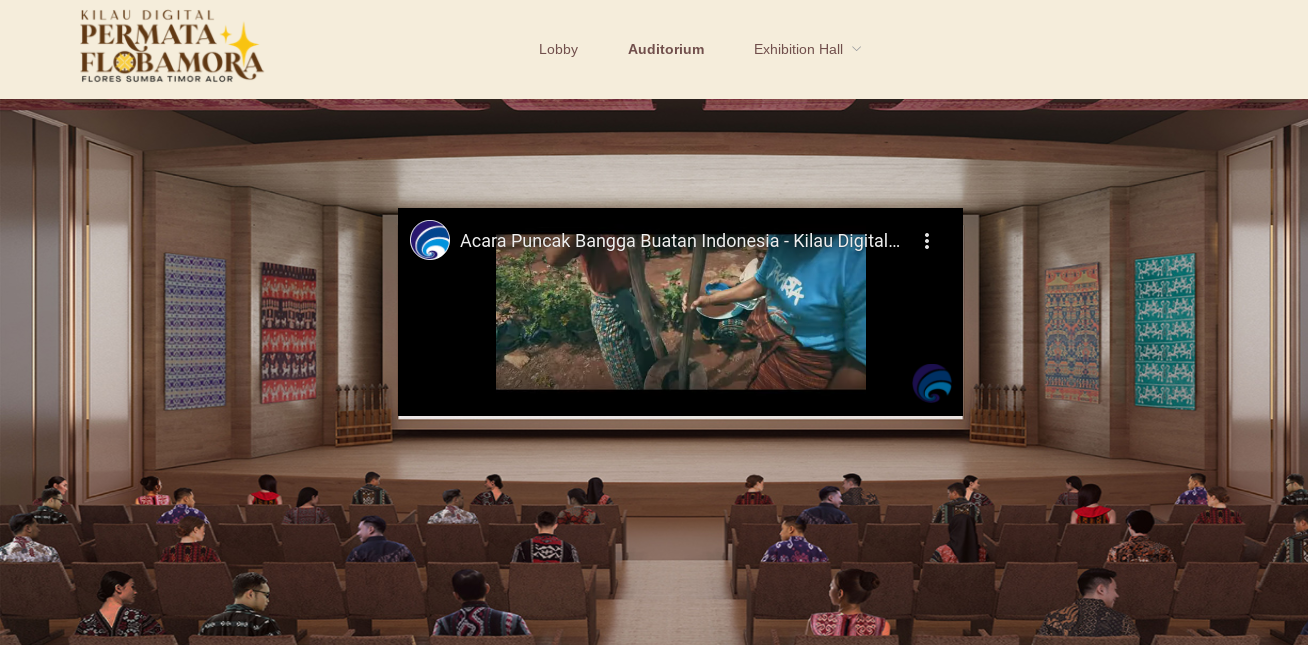Open the video three-dot more options menu
Image resolution: width=1308 pixels, height=645 pixels.
pyautogui.click(x=927, y=241)
